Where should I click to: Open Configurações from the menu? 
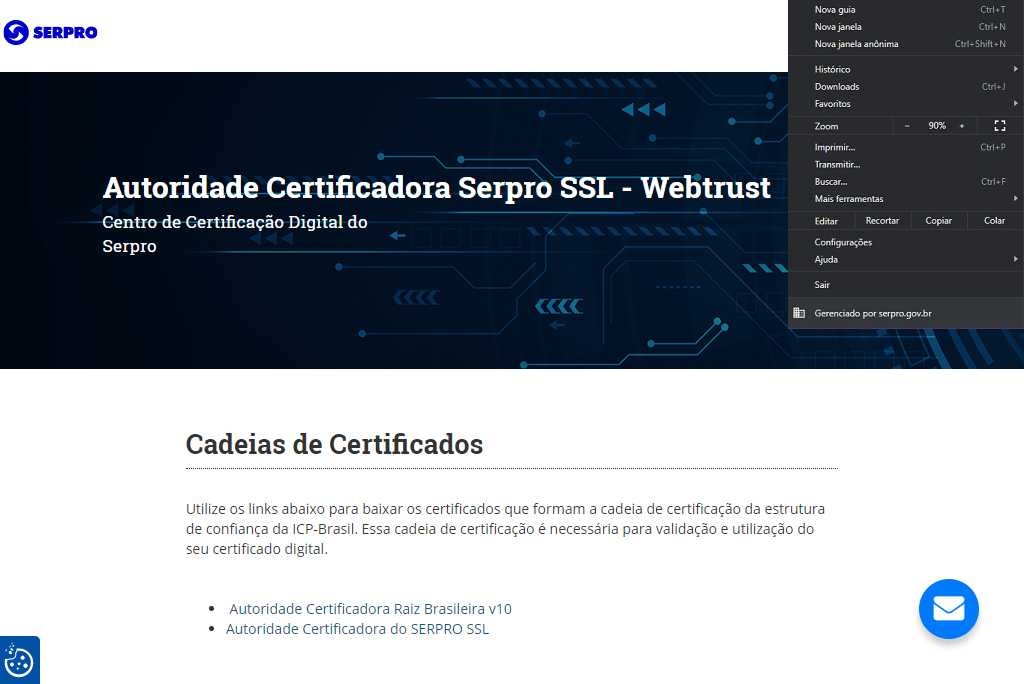tap(843, 242)
